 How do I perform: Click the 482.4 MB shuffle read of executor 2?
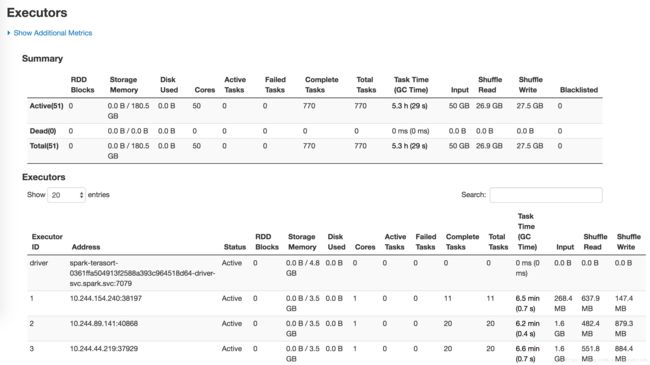[x=590, y=328]
